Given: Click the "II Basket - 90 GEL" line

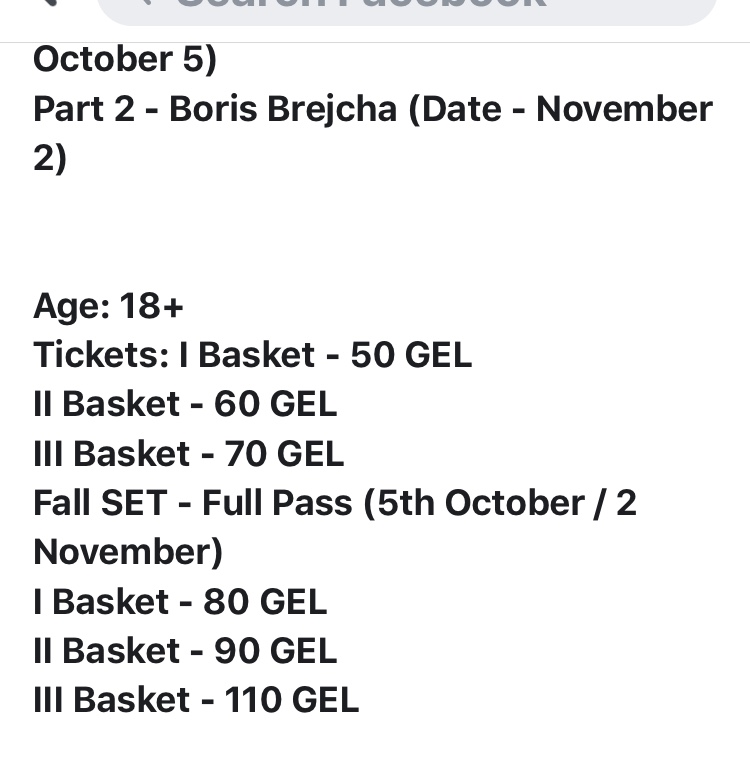Looking at the screenshot, I should click(x=185, y=651).
